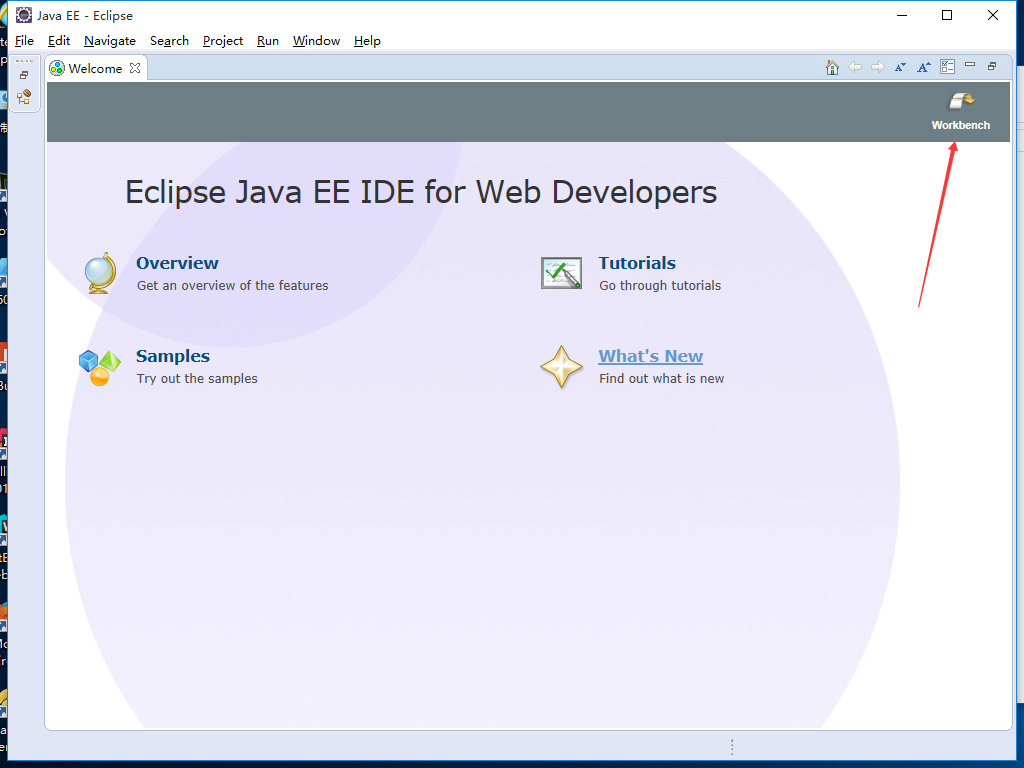
Task: Click the Tutorials checkmark board icon
Action: pos(561,273)
